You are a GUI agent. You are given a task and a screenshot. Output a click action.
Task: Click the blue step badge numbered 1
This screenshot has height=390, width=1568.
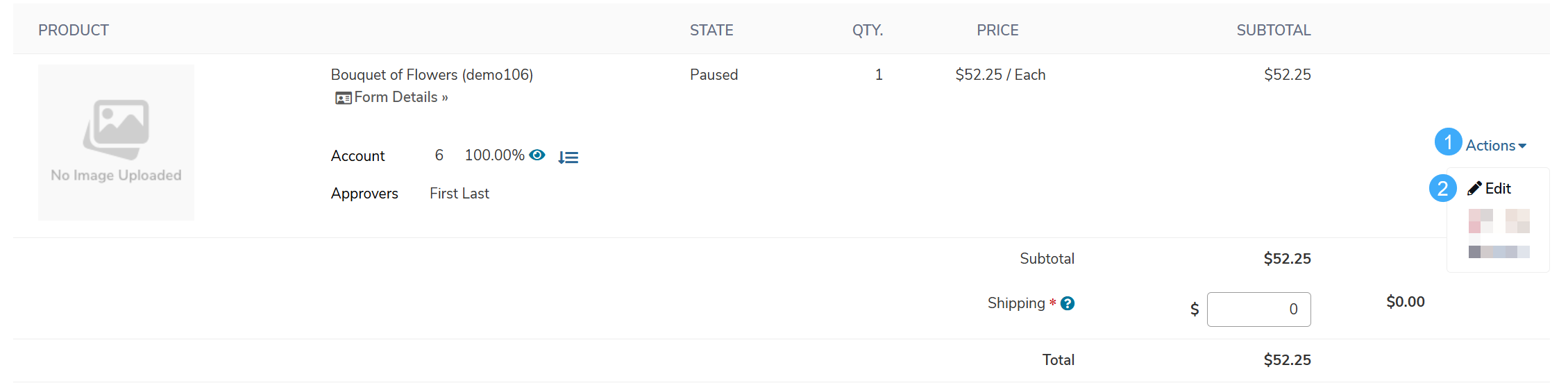1448,142
